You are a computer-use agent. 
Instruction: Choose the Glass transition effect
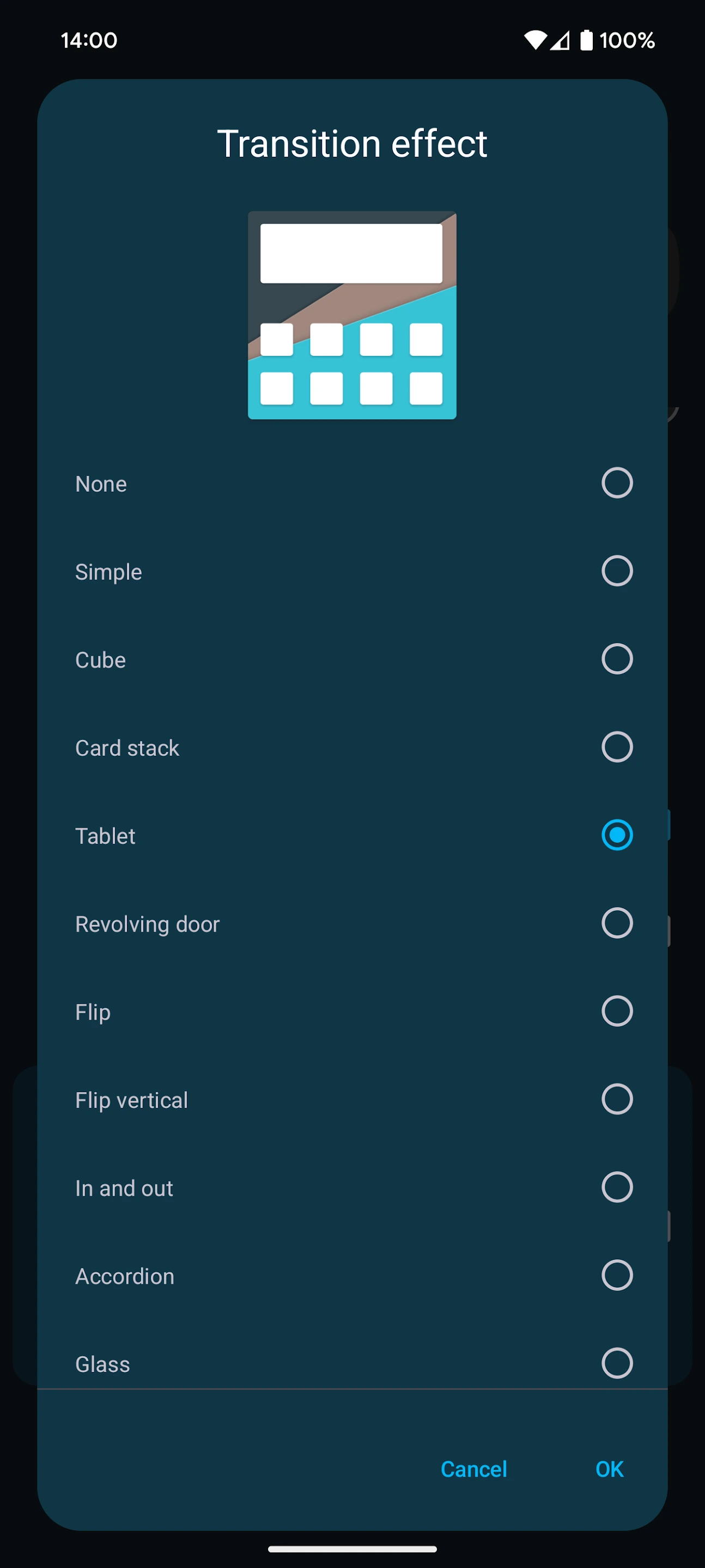[x=617, y=1363]
